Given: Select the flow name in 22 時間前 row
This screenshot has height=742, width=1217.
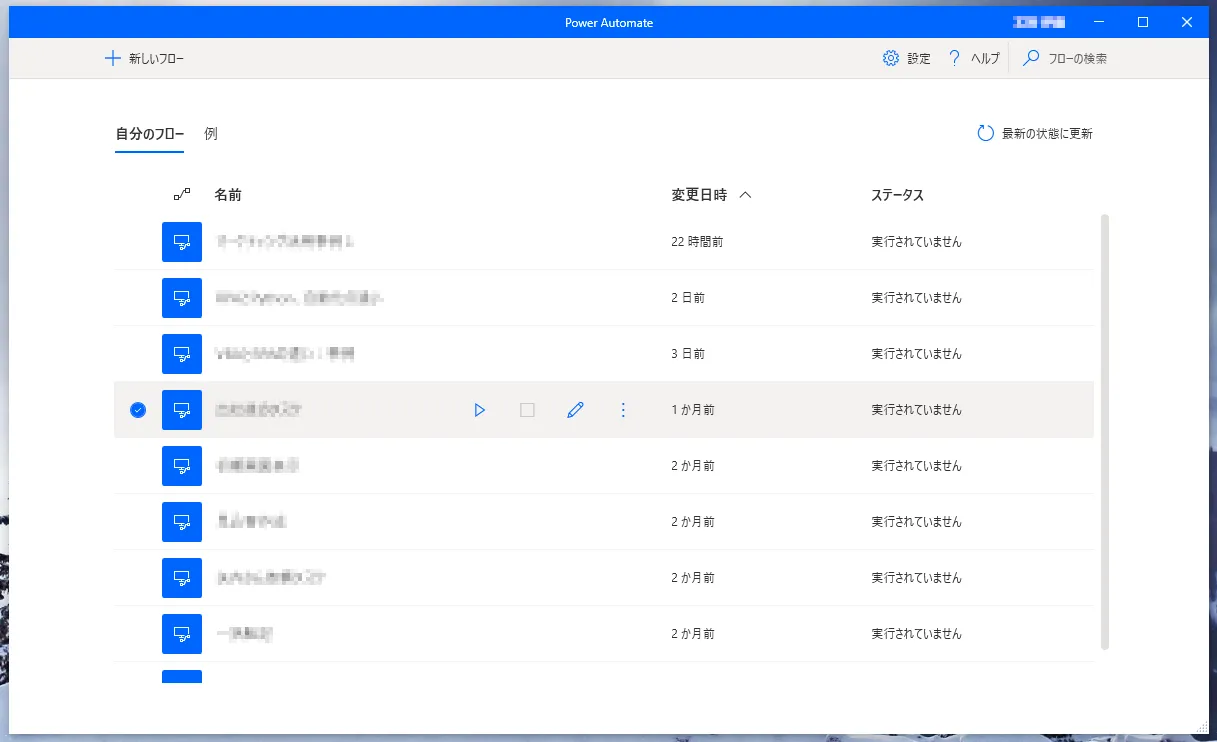Looking at the screenshot, I should [285, 242].
